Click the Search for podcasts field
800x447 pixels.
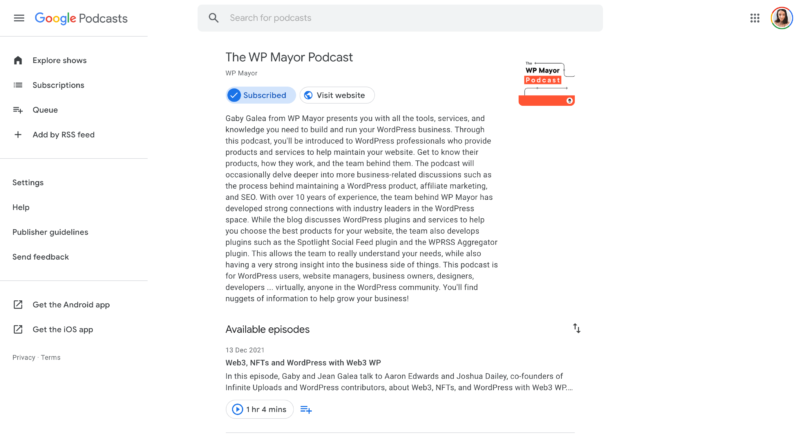[400, 18]
